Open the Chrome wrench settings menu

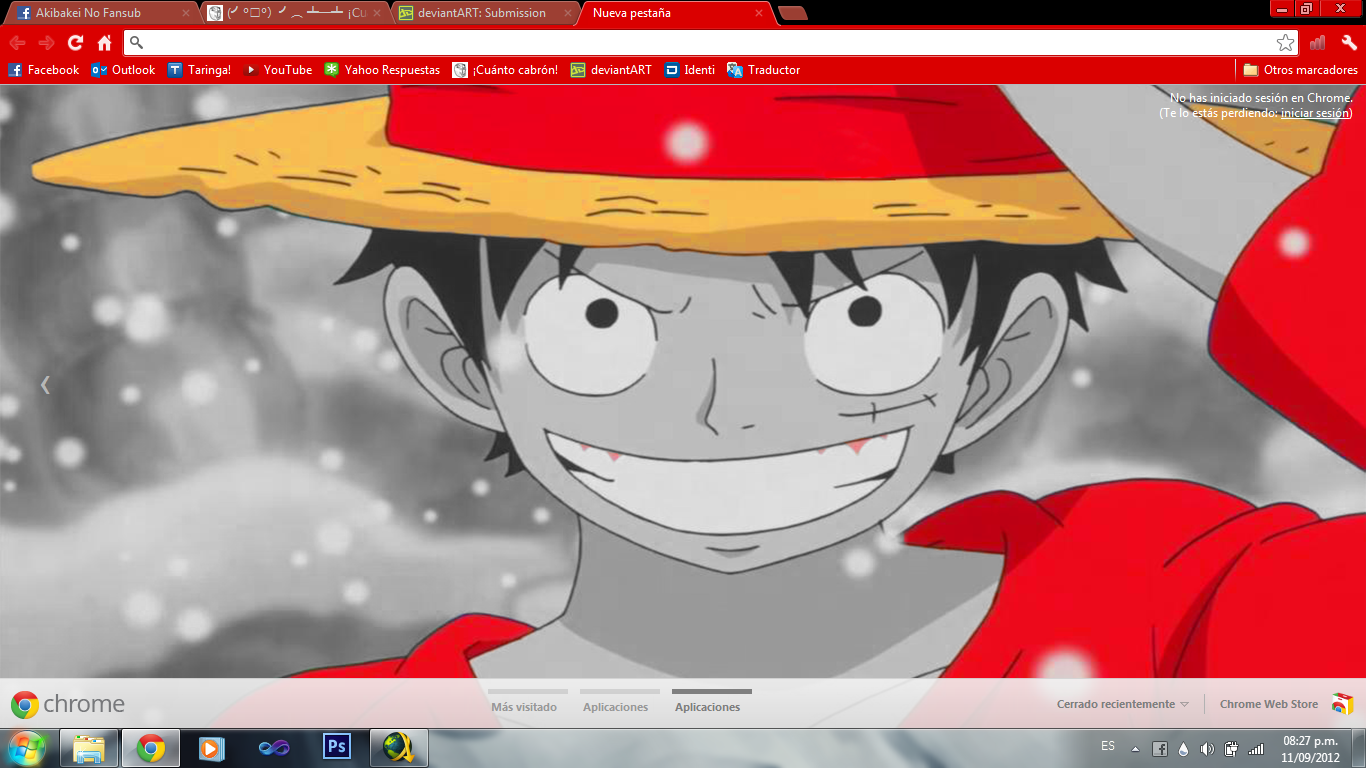click(x=1349, y=43)
